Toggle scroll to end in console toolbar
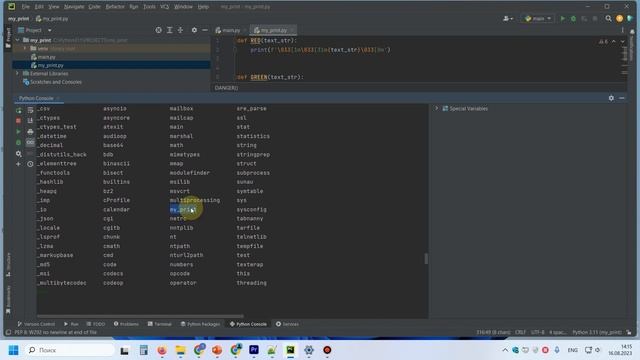The height and width of the screenshot is (360, 640). [30, 121]
